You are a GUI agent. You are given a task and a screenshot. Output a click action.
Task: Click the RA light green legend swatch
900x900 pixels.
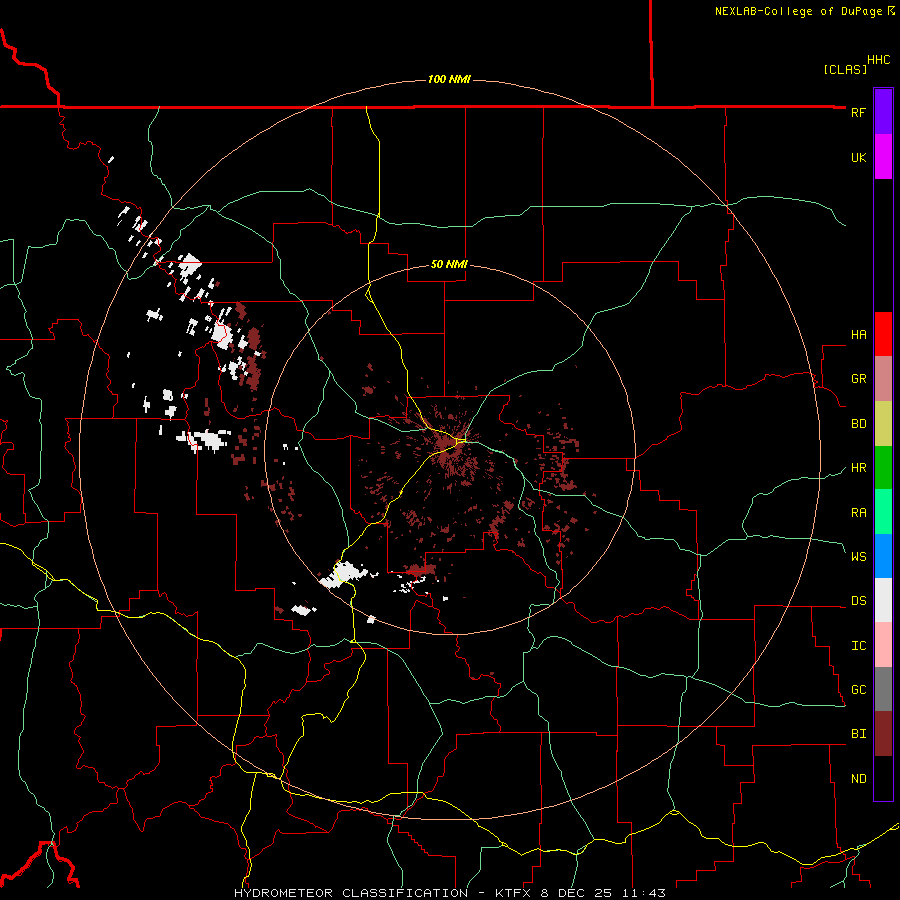coord(883,512)
